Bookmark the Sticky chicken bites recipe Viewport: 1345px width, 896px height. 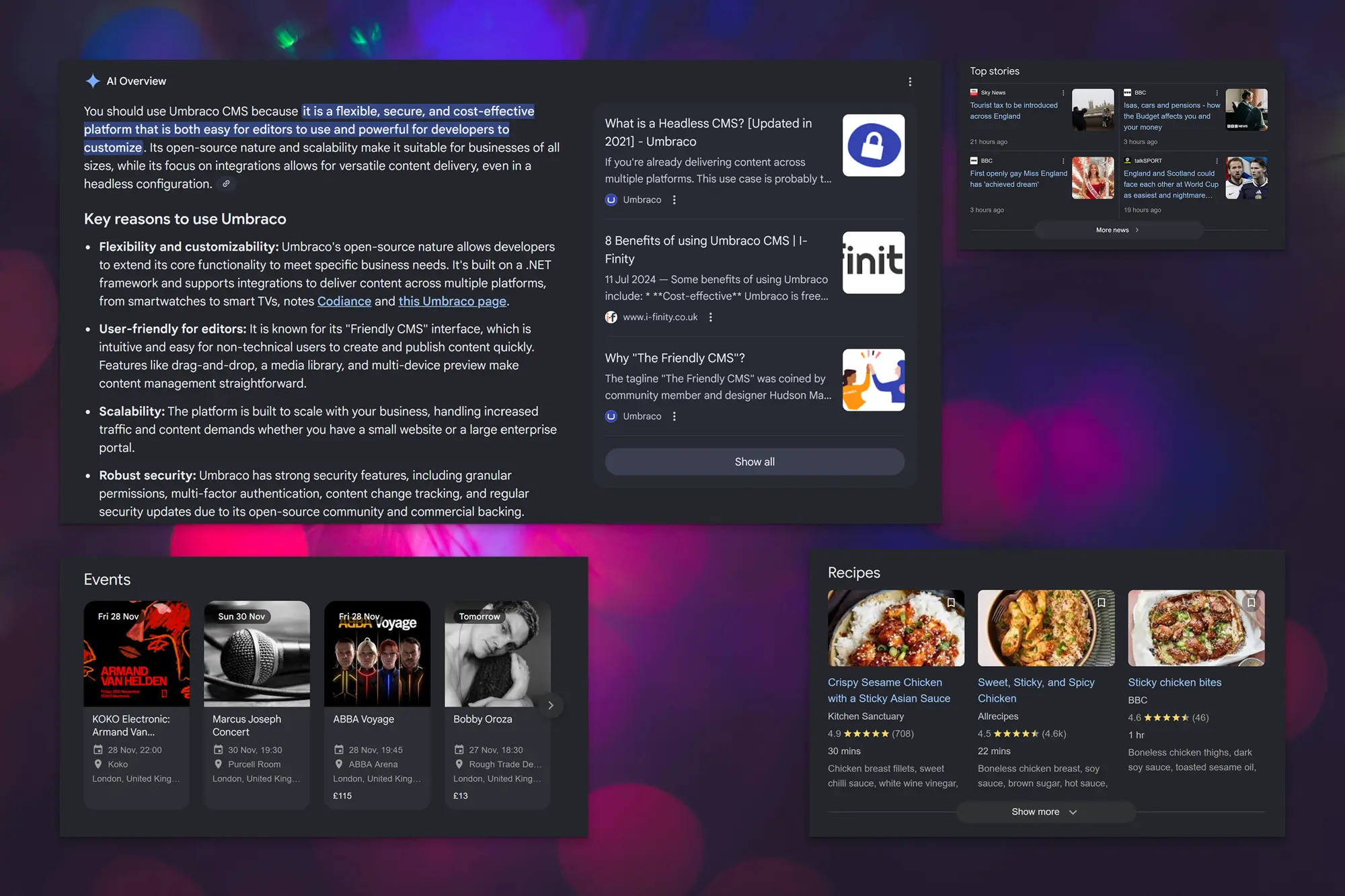[x=1252, y=602]
